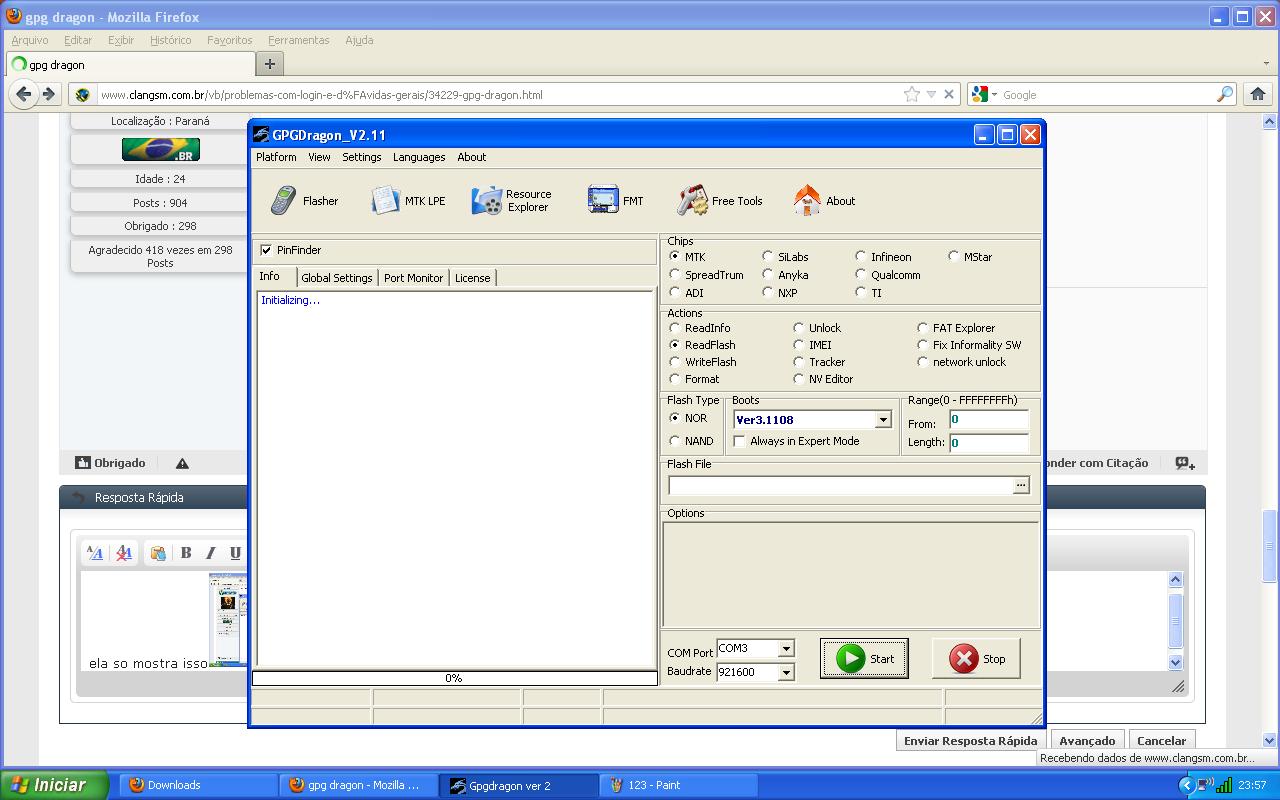
Task: Open the View menu in GPGDragon
Action: (x=319, y=157)
